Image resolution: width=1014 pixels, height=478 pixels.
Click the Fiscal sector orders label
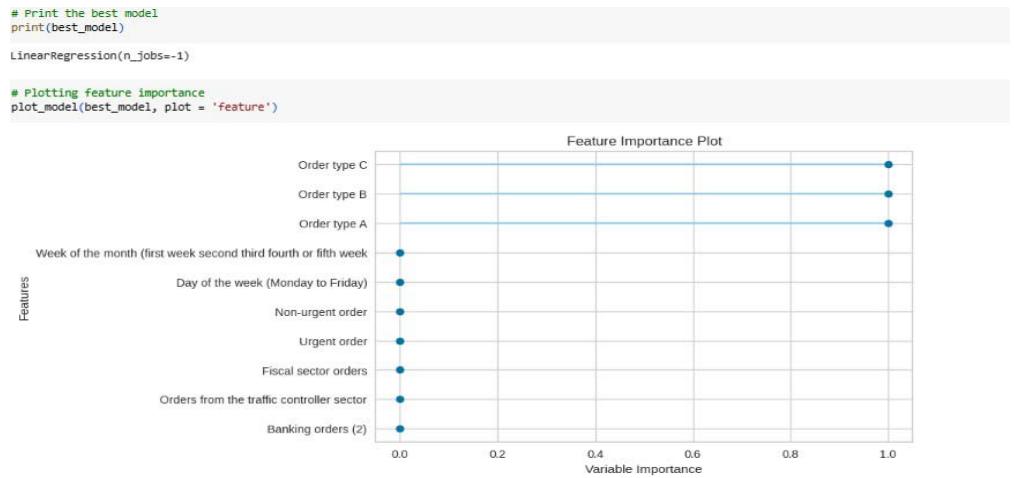point(314,371)
